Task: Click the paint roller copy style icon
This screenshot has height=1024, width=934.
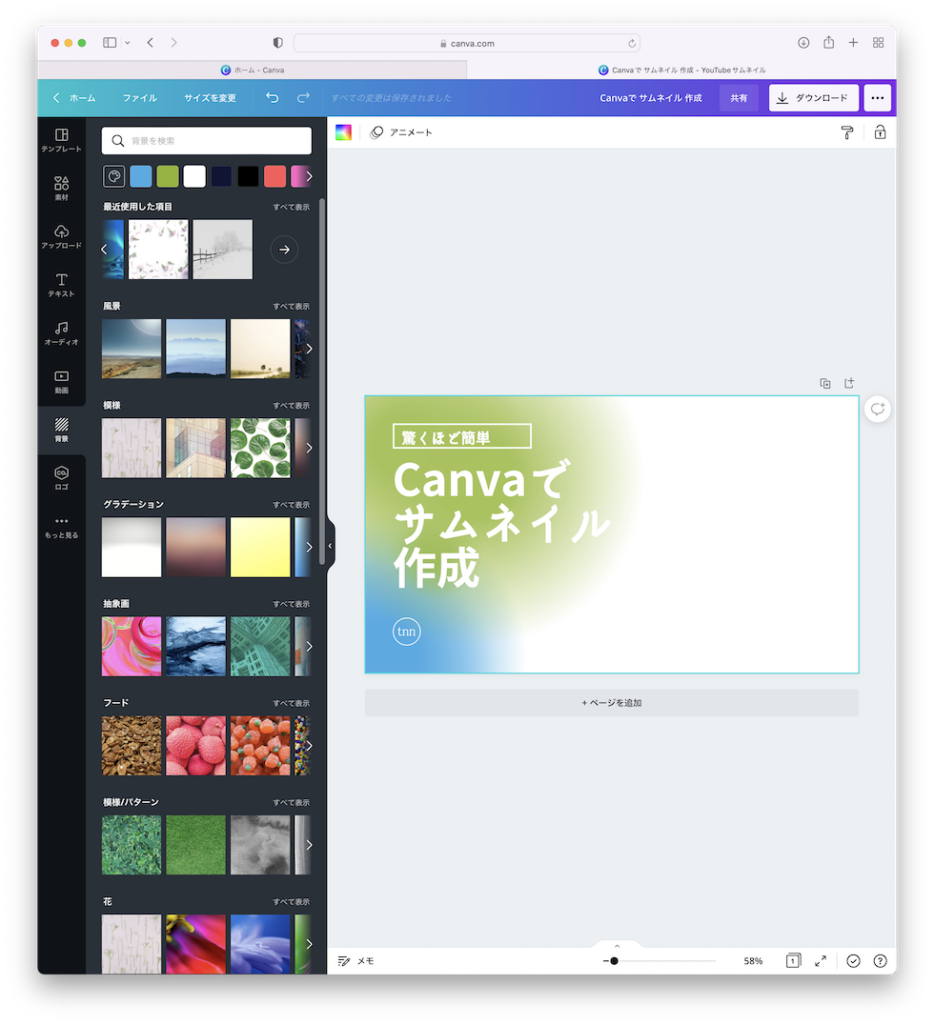Action: tap(847, 132)
